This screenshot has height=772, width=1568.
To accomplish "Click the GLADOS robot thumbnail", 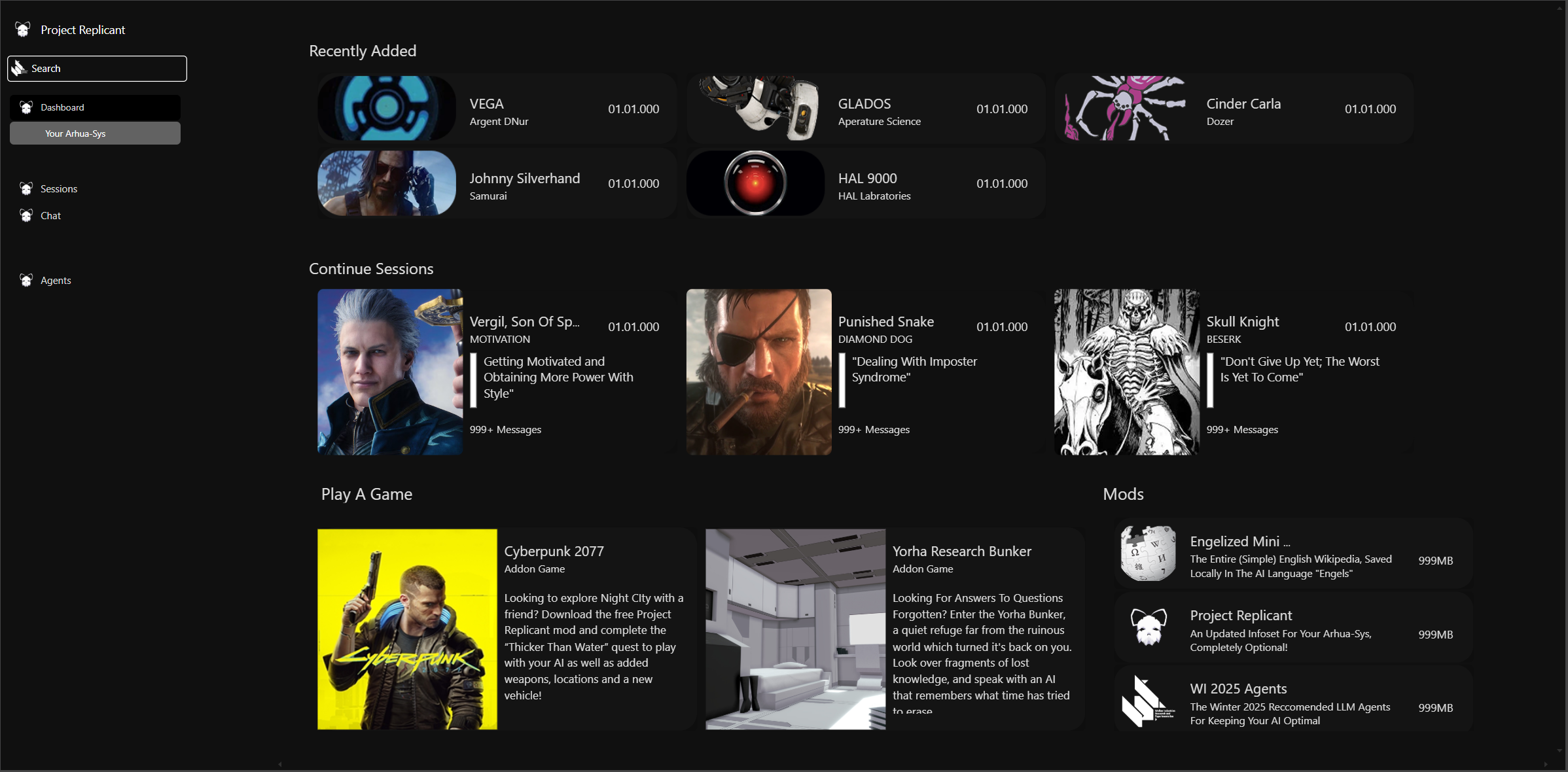I will tap(756, 108).
